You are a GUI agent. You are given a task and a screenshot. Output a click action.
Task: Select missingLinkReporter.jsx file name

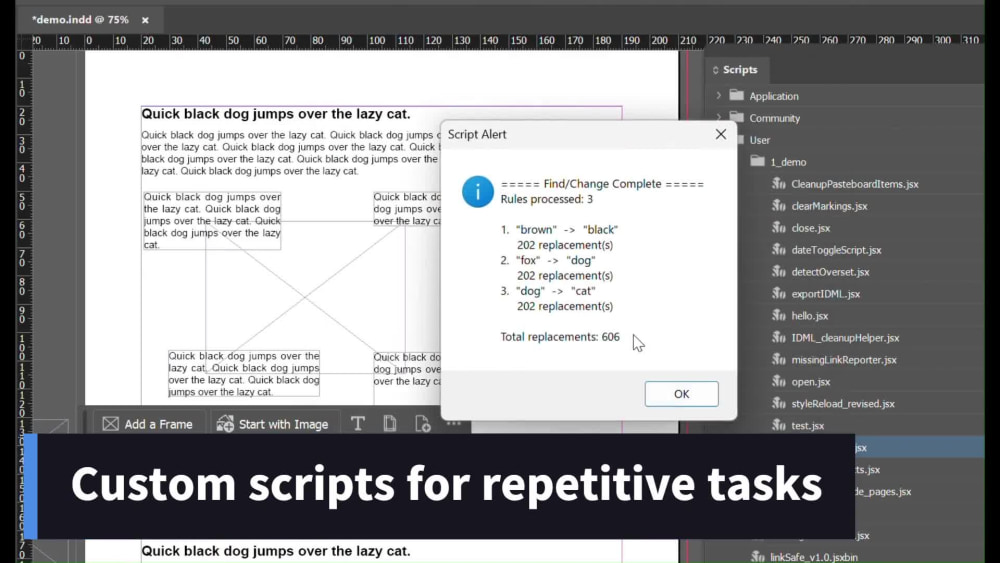pos(844,360)
